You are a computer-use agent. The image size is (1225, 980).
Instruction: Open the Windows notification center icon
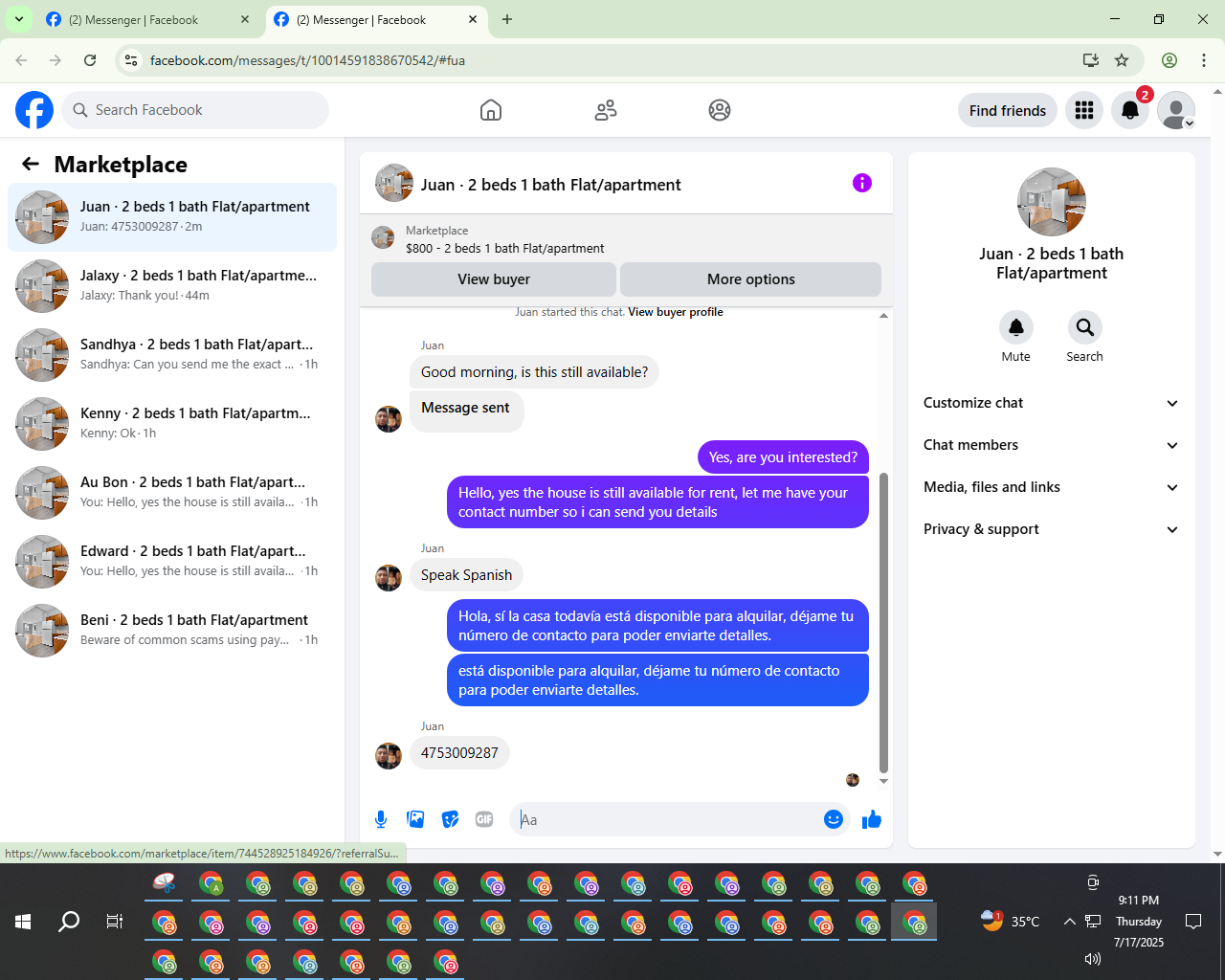(x=1193, y=922)
